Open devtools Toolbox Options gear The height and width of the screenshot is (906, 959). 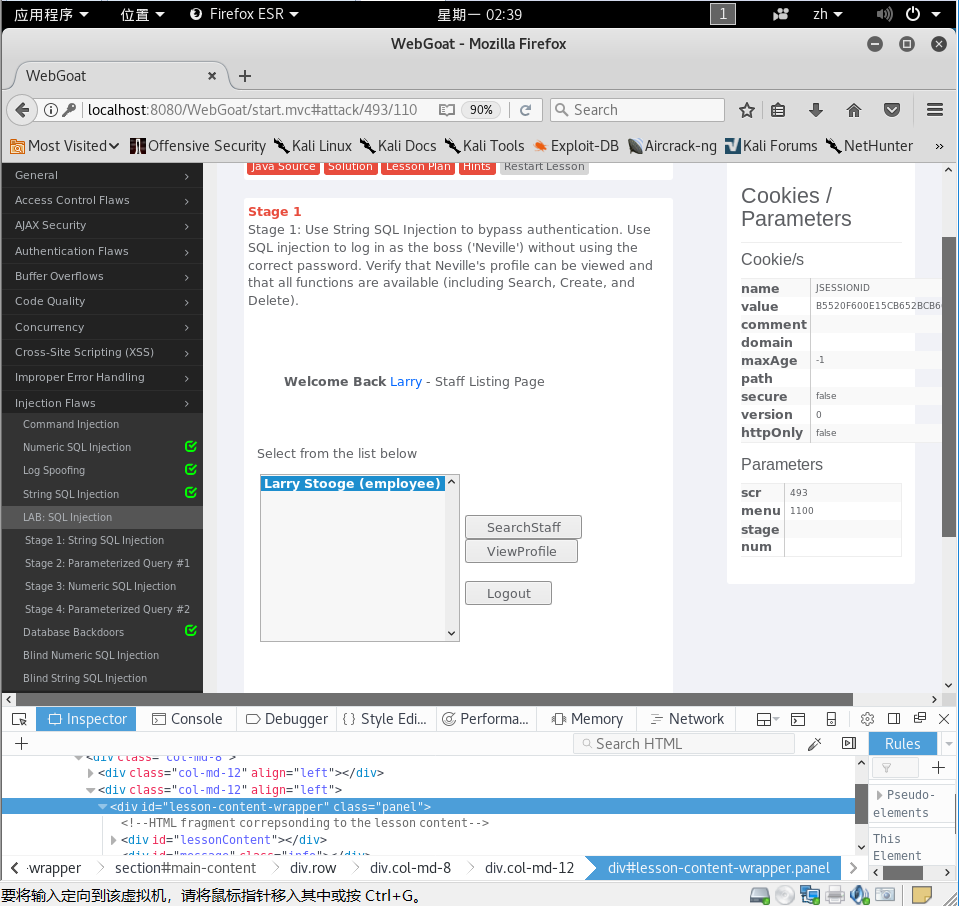[867, 719]
